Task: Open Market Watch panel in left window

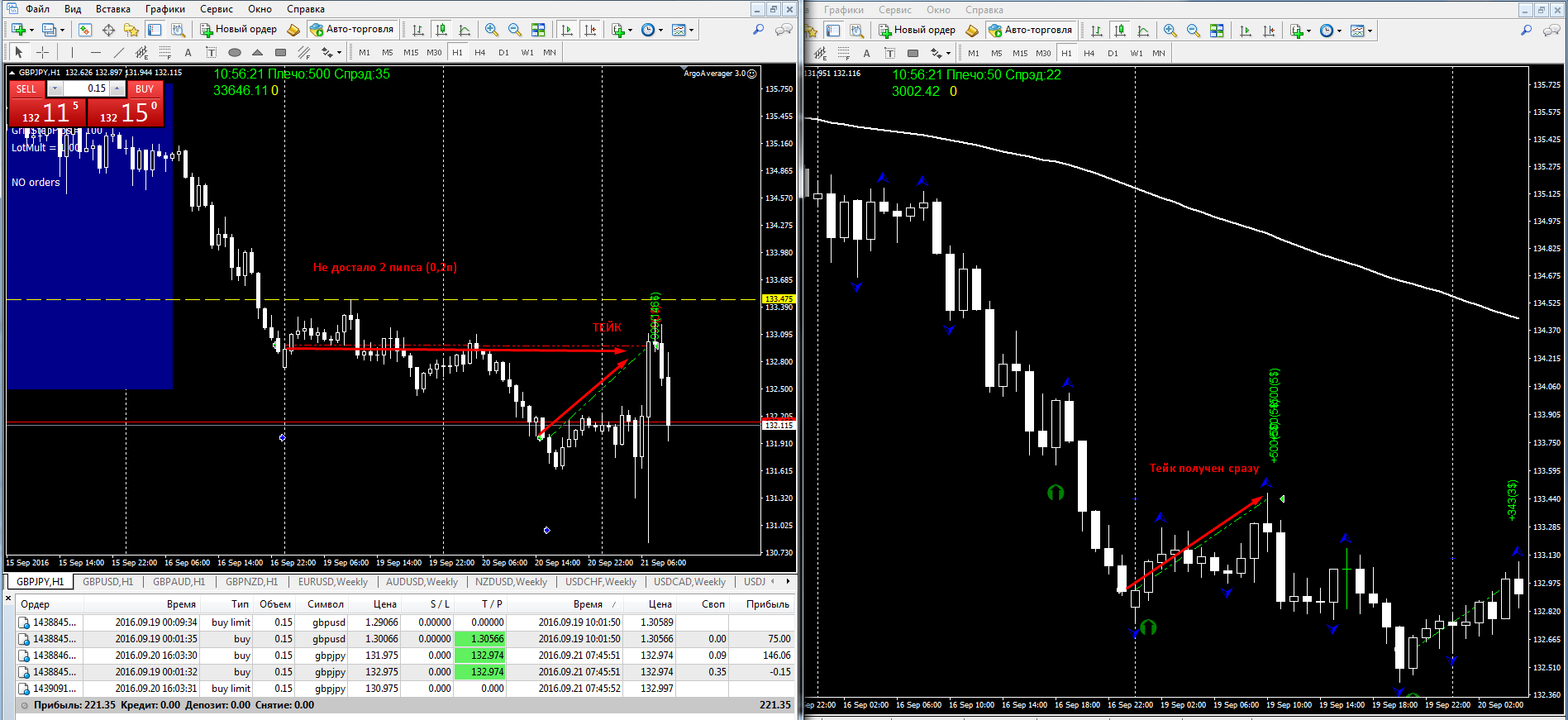Action: [x=85, y=30]
